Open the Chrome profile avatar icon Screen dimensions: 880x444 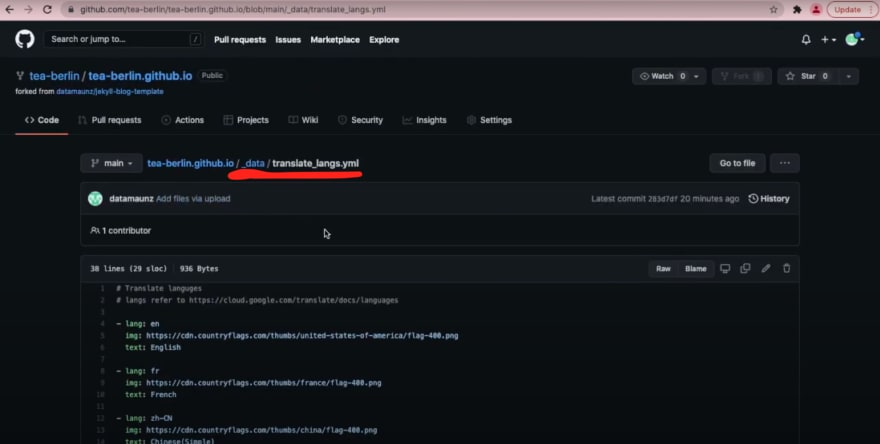816,10
